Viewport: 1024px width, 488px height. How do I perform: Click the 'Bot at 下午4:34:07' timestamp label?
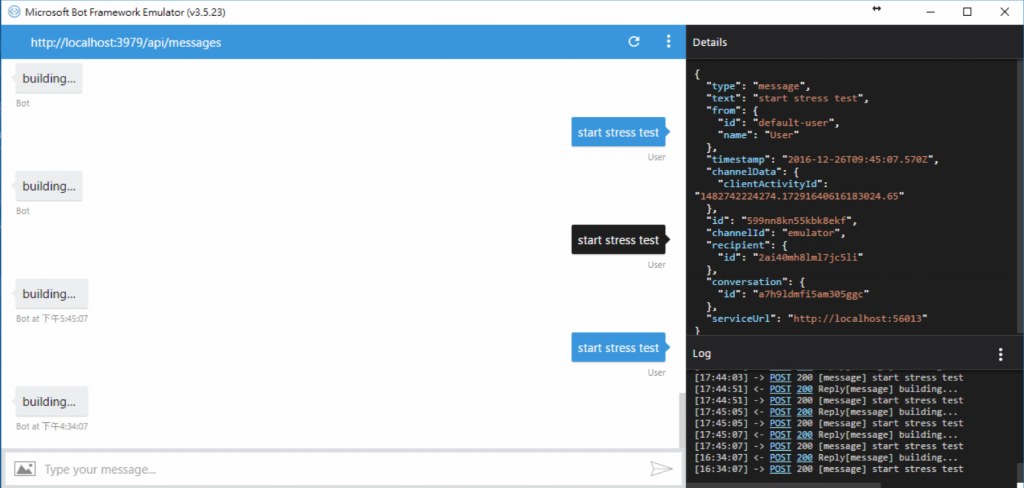(52, 426)
